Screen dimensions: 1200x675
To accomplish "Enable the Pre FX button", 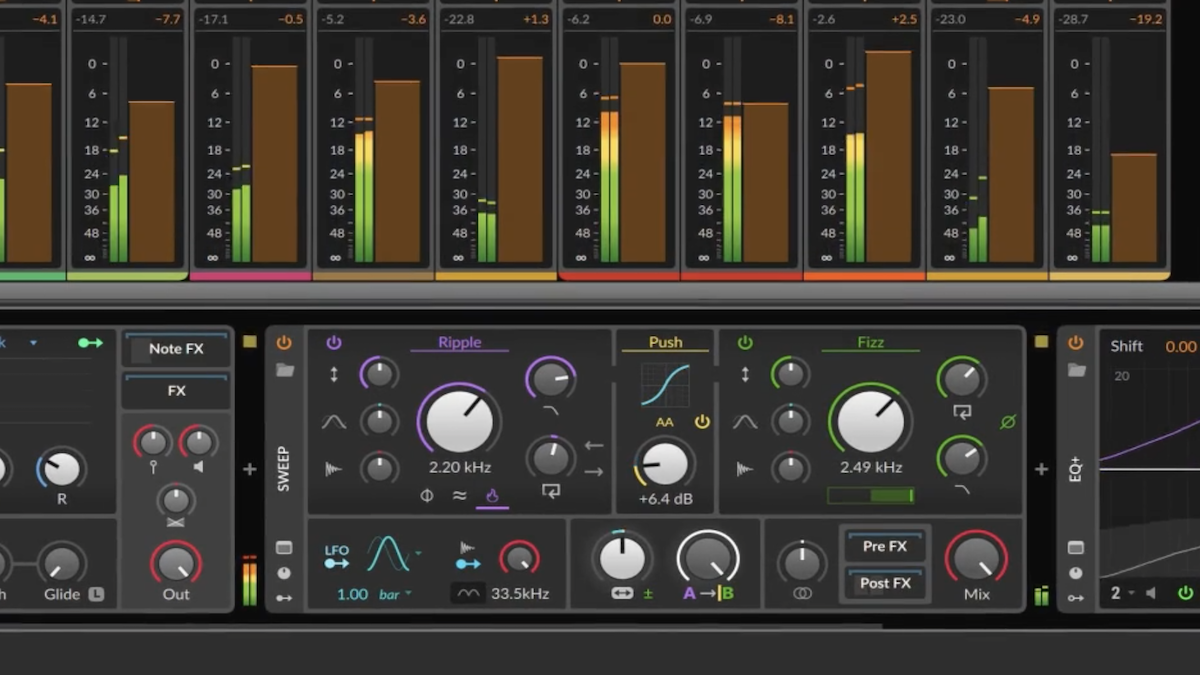I will click(885, 547).
